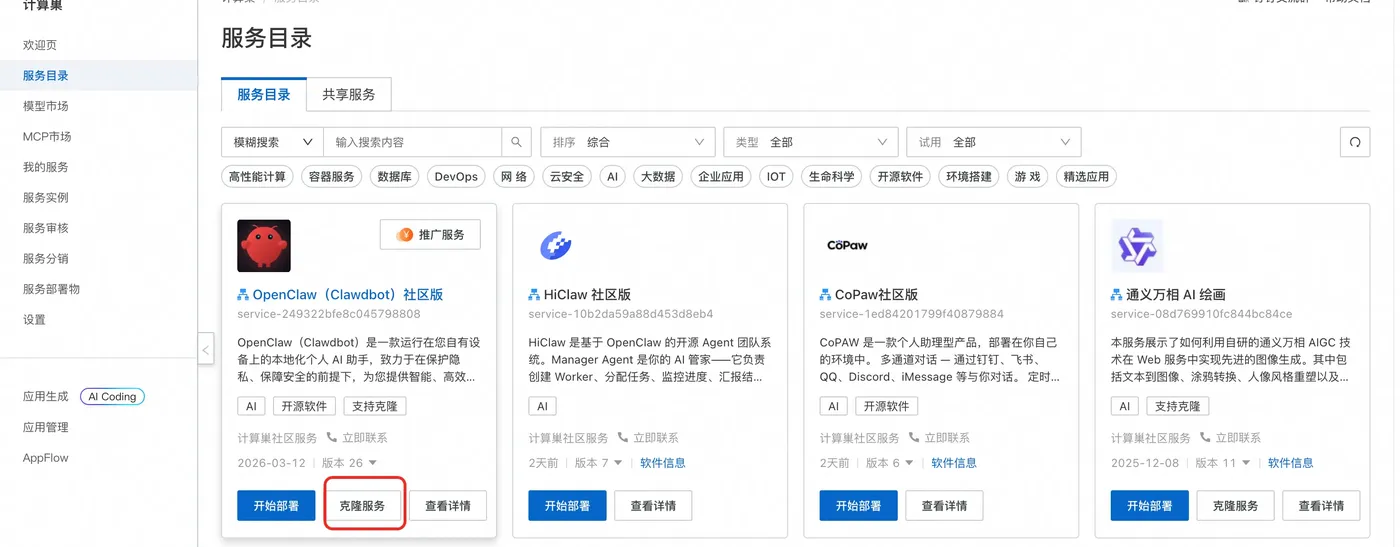Screen dimensions: 1400x547
Task: Open 我的服务 in the sidebar
Action: point(46,167)
